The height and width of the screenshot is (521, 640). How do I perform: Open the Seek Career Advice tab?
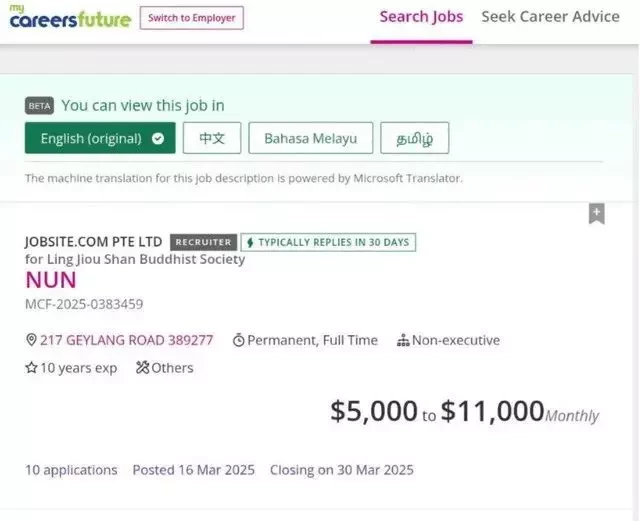[550, 17]
